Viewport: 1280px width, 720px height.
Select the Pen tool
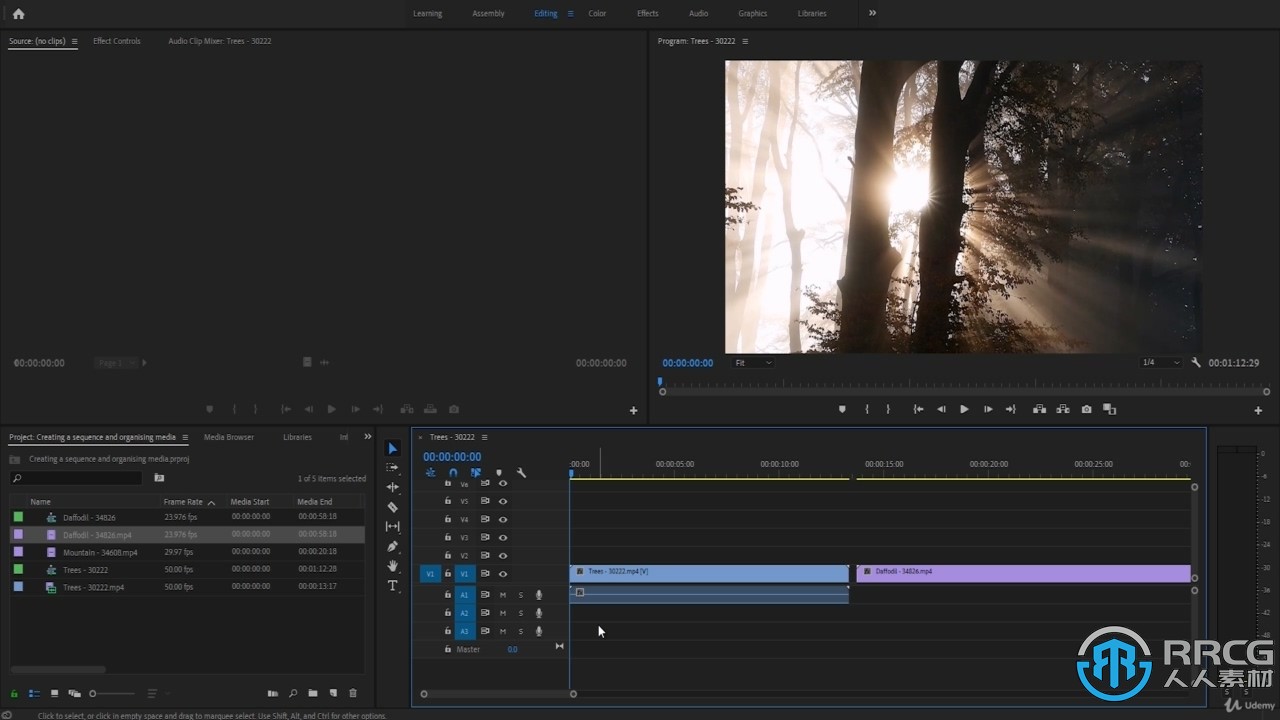pos(393,546)
